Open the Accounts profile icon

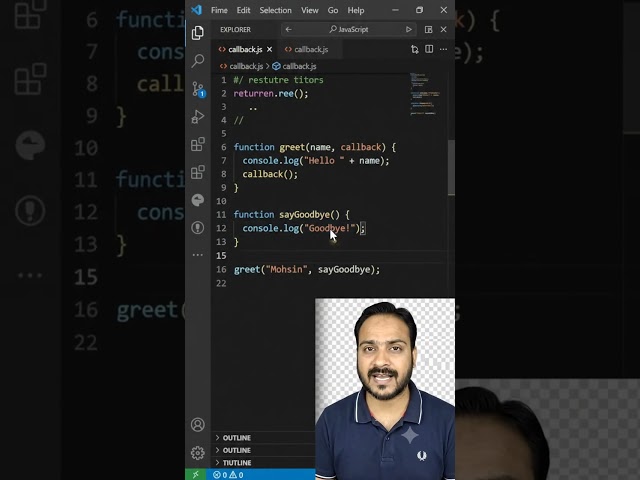pyautogui.click(x=198, y=425)
